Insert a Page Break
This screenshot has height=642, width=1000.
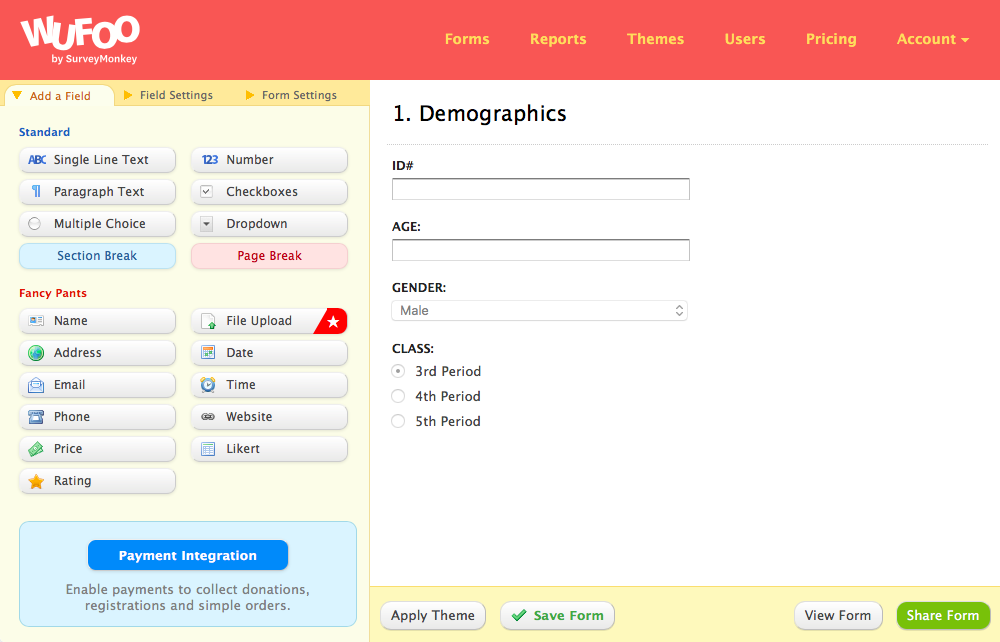(x=269, y=256)
